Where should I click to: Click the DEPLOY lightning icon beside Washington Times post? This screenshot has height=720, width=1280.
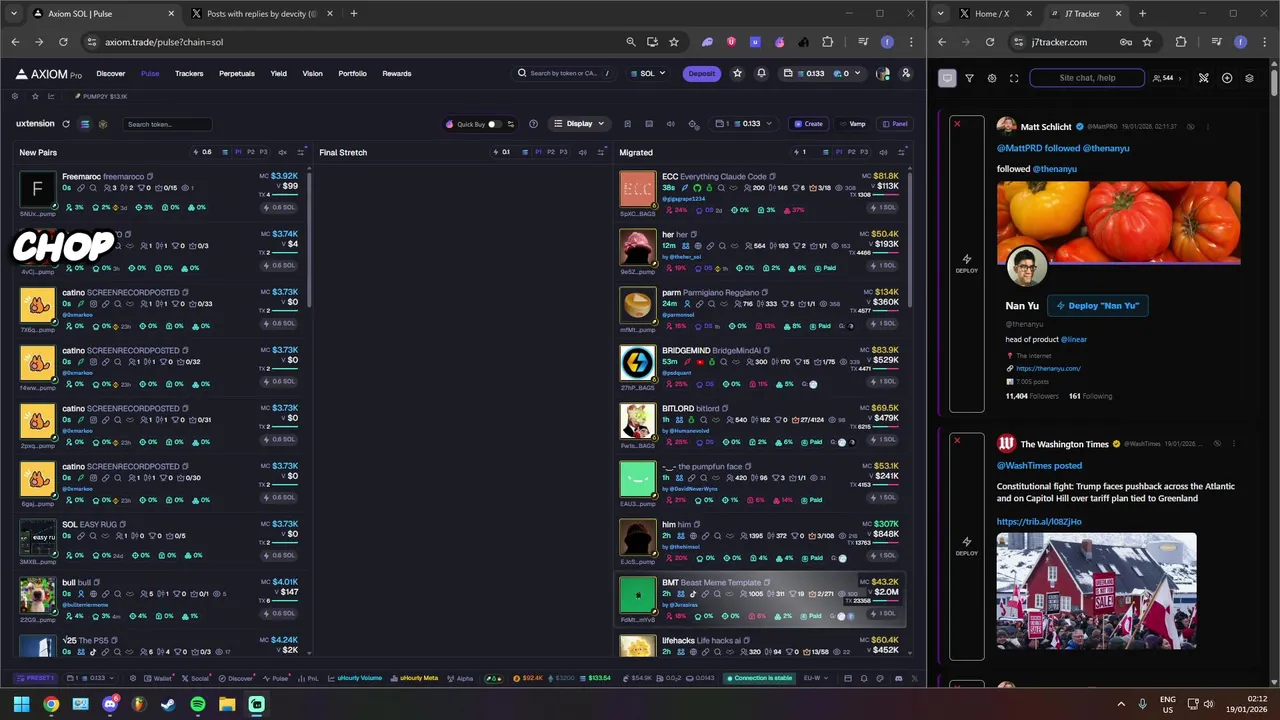coord(966,545)
